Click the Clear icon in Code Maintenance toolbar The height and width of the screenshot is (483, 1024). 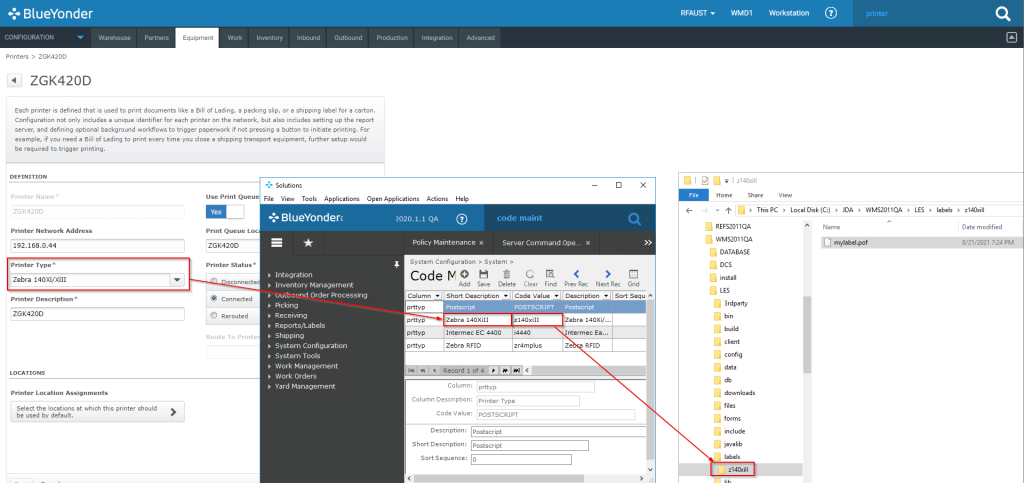pyautogui.click(x=530, y=275)
